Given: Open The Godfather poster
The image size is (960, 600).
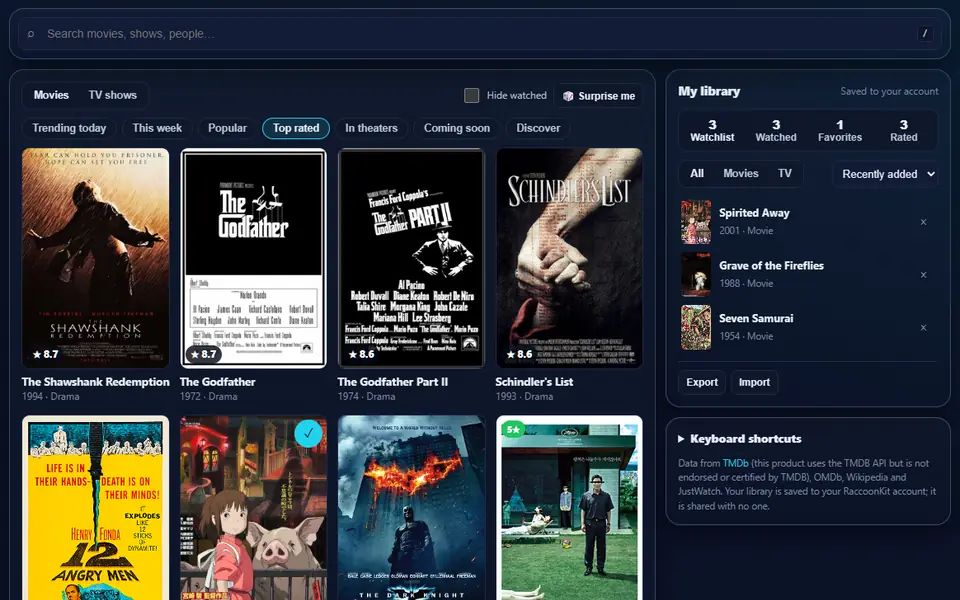Looking at the screenshot, I should click(x=253, y=258).
